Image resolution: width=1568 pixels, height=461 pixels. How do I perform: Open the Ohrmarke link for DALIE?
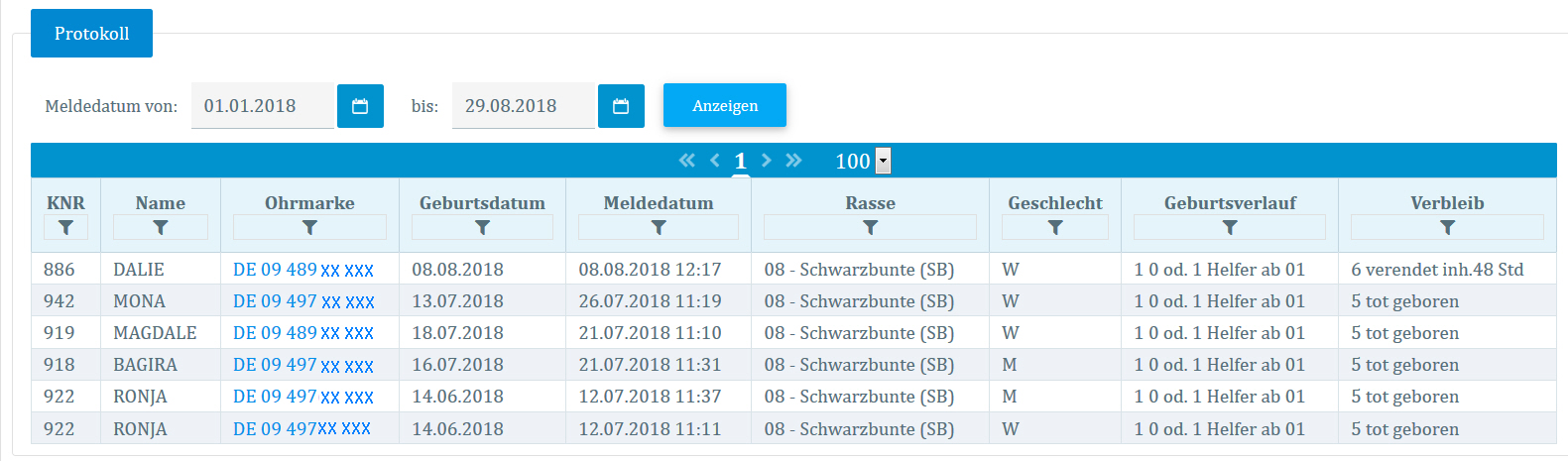(x=303, y=270)
